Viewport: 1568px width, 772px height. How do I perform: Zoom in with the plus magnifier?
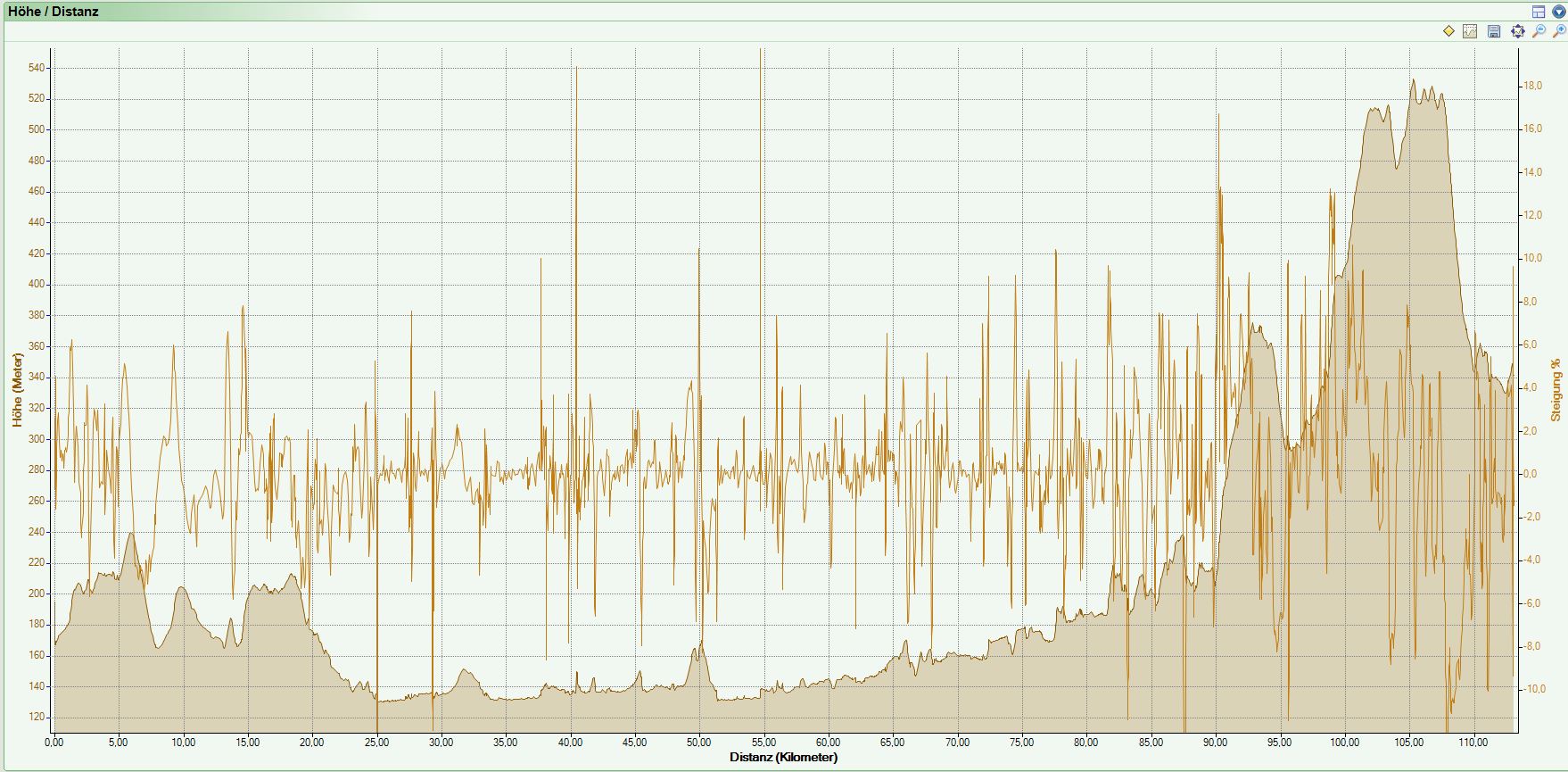tap(1559, 31)
